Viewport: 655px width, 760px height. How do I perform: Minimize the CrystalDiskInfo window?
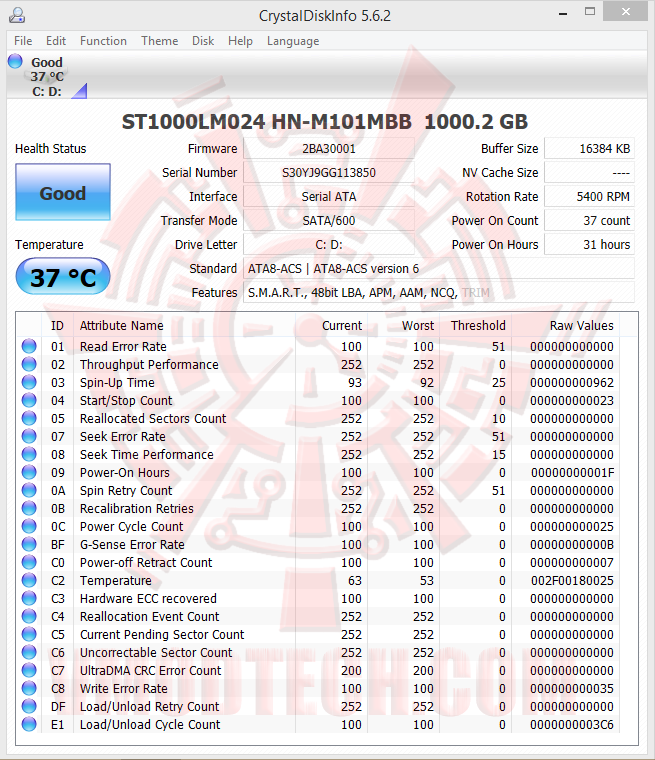click(563, 13)
